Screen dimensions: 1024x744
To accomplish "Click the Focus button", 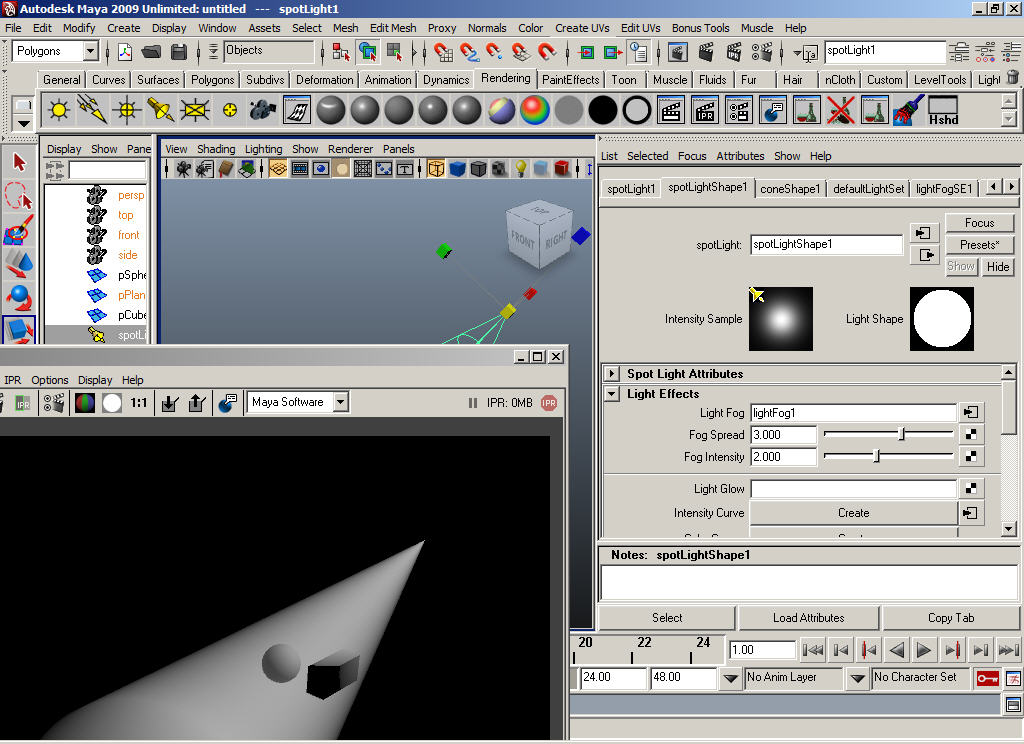I will (x=980, y=223).
